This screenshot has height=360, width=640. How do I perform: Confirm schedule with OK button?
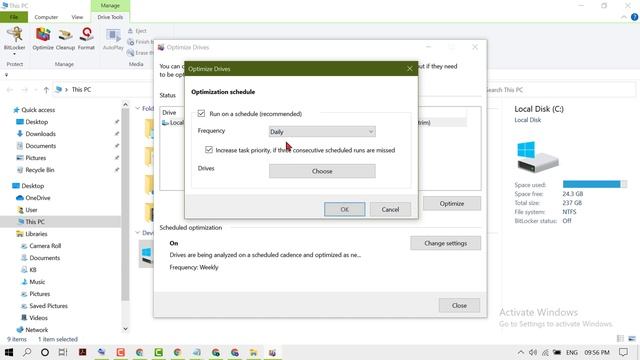(344, 209)
